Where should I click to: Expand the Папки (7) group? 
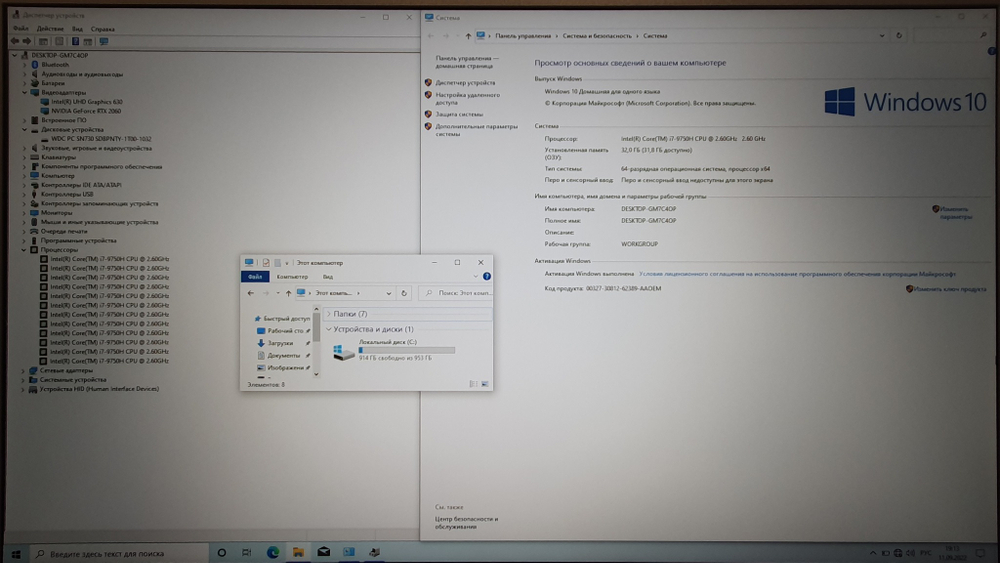click(x=329, y=314)
